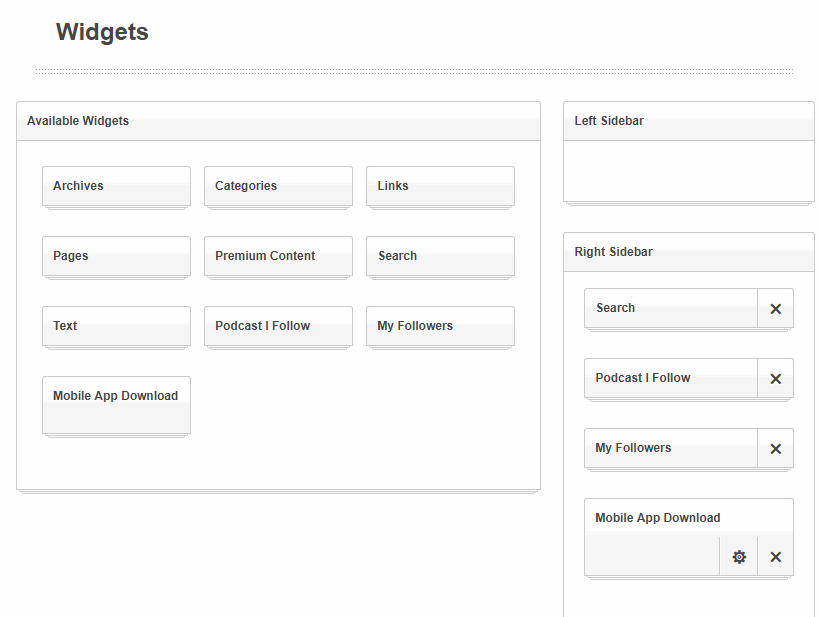Viewport: 818px width, 617px height.
Task: Remove Mobile App Download from Right Sidebar
Action: coord(775,557)
